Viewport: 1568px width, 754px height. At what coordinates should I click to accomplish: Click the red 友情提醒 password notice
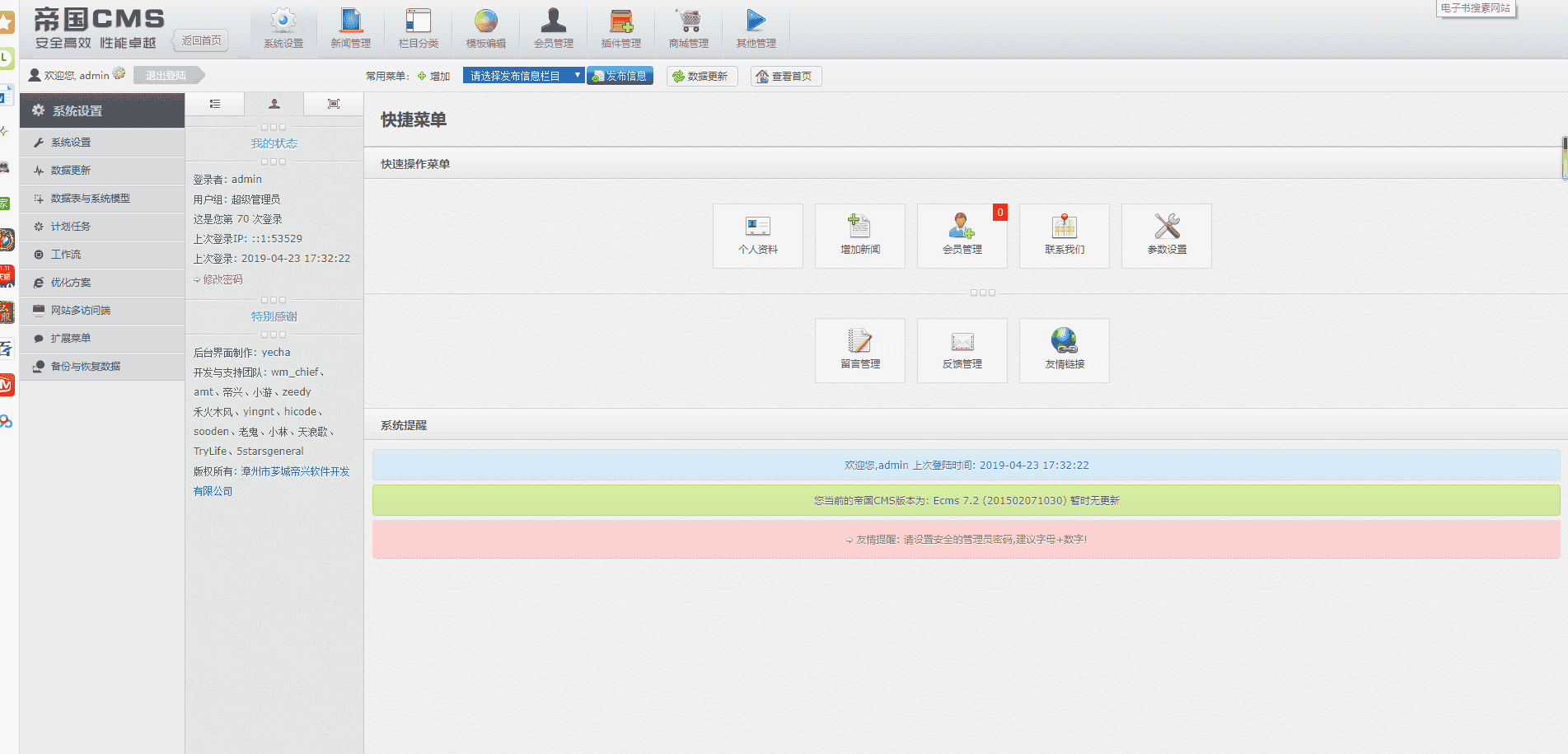point(967,539)
